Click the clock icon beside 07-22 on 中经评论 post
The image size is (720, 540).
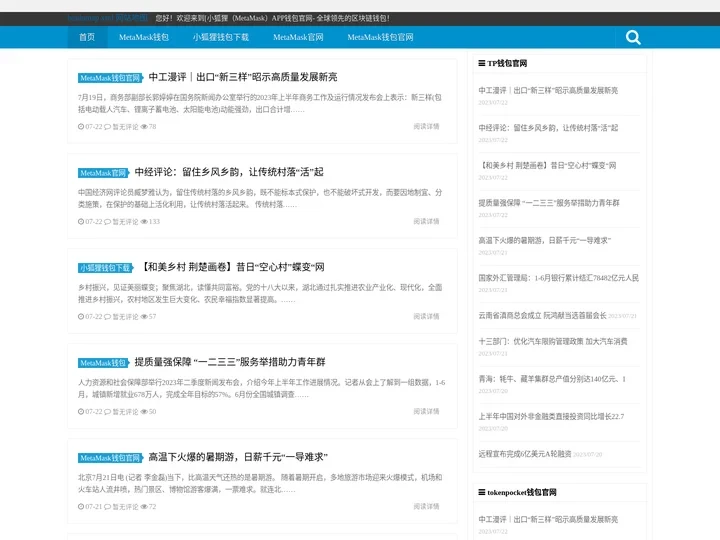(81, 222)
